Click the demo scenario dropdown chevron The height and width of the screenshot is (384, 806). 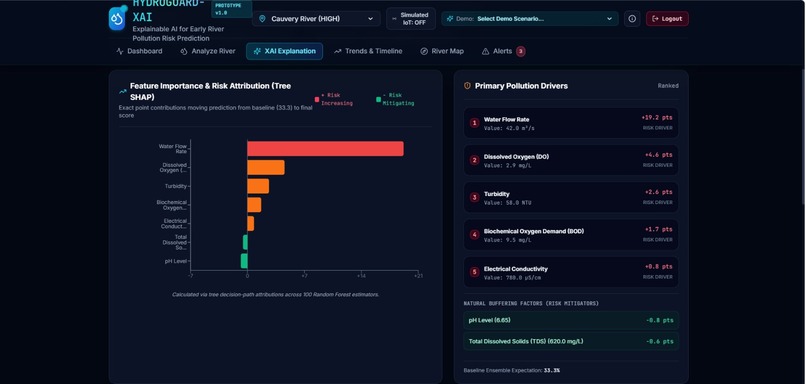tap(609, 19)
